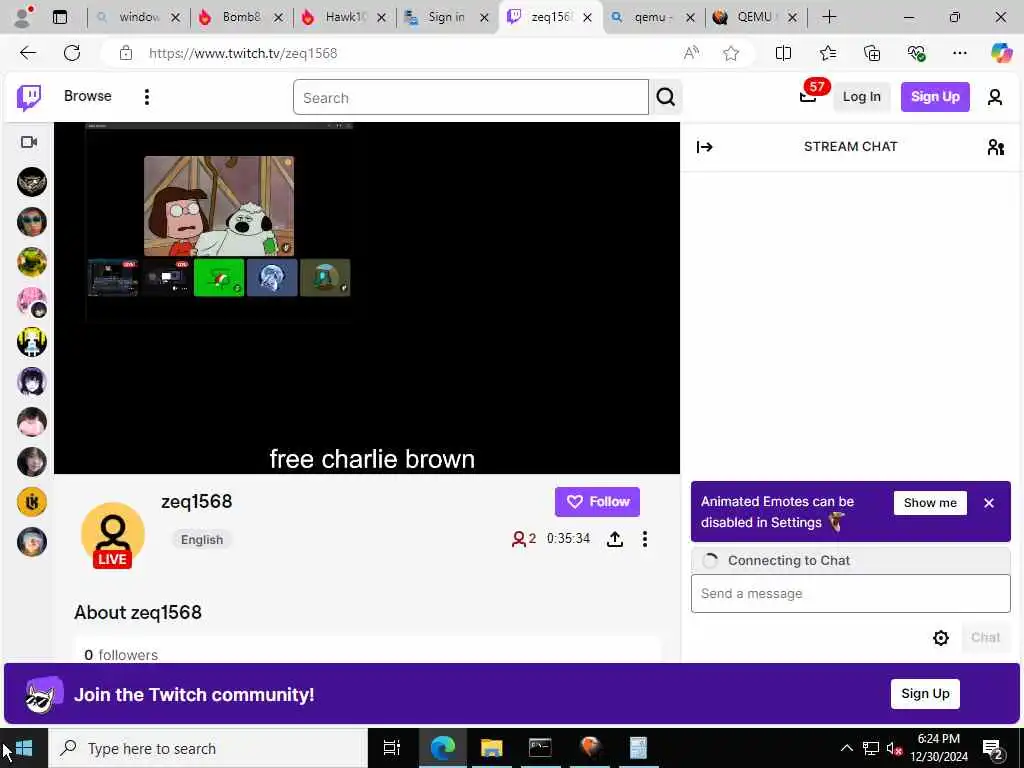Open Task View on taskbar
1024x768 pixels.
(392, 748)
